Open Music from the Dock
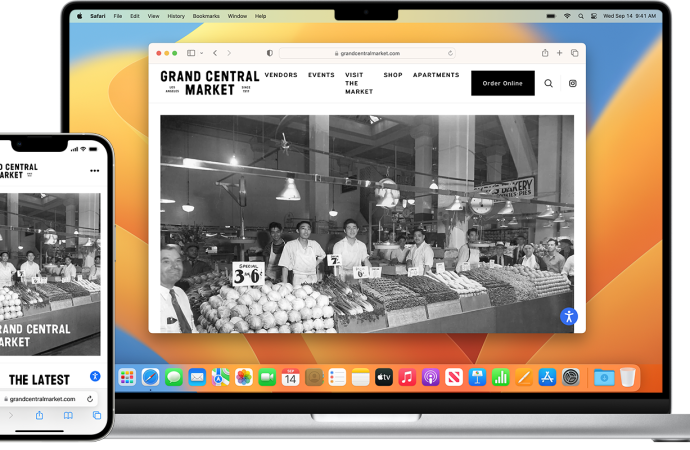The image size is (690, 450). (407, 377)
